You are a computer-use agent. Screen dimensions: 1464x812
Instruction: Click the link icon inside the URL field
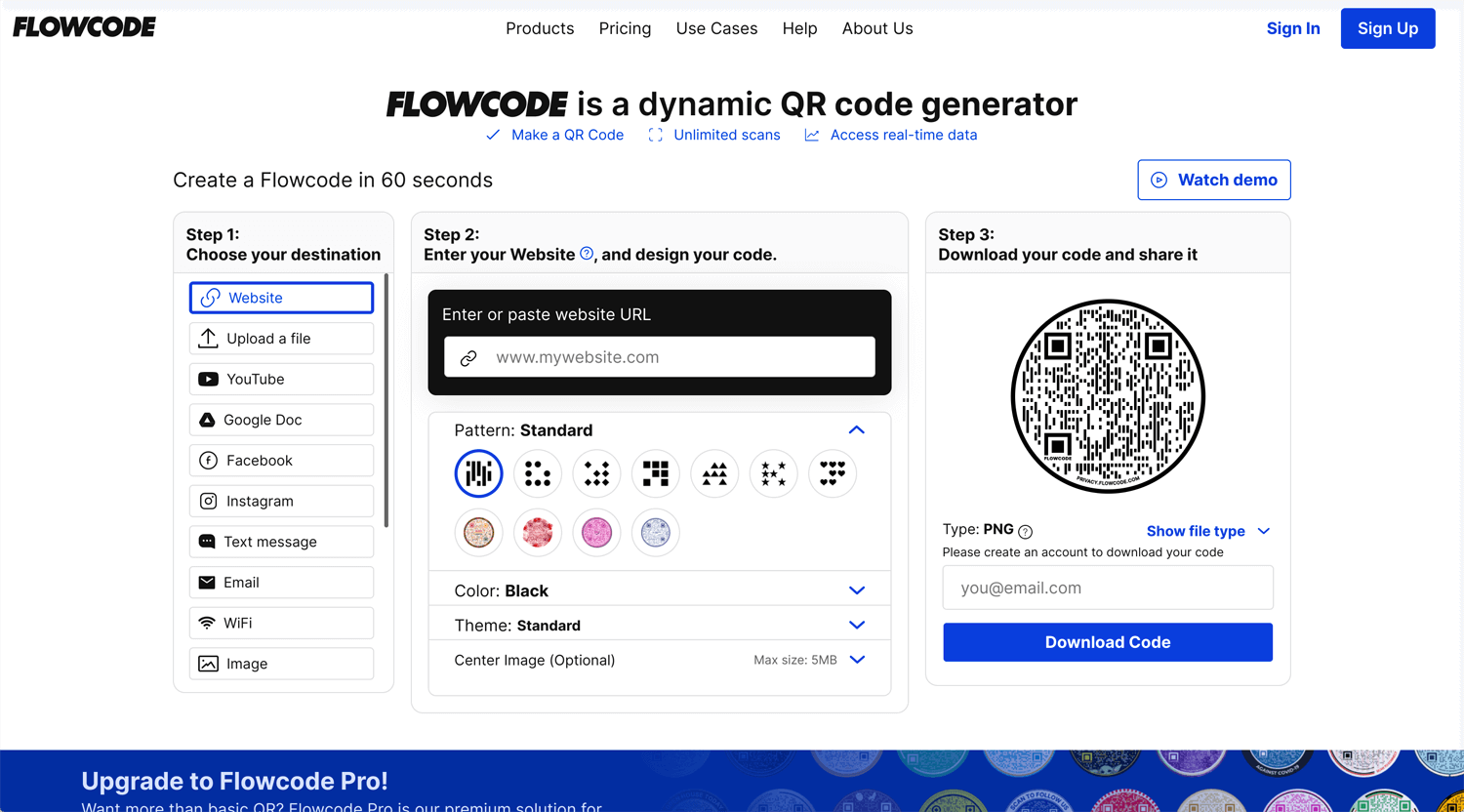[x=468, y=358]
